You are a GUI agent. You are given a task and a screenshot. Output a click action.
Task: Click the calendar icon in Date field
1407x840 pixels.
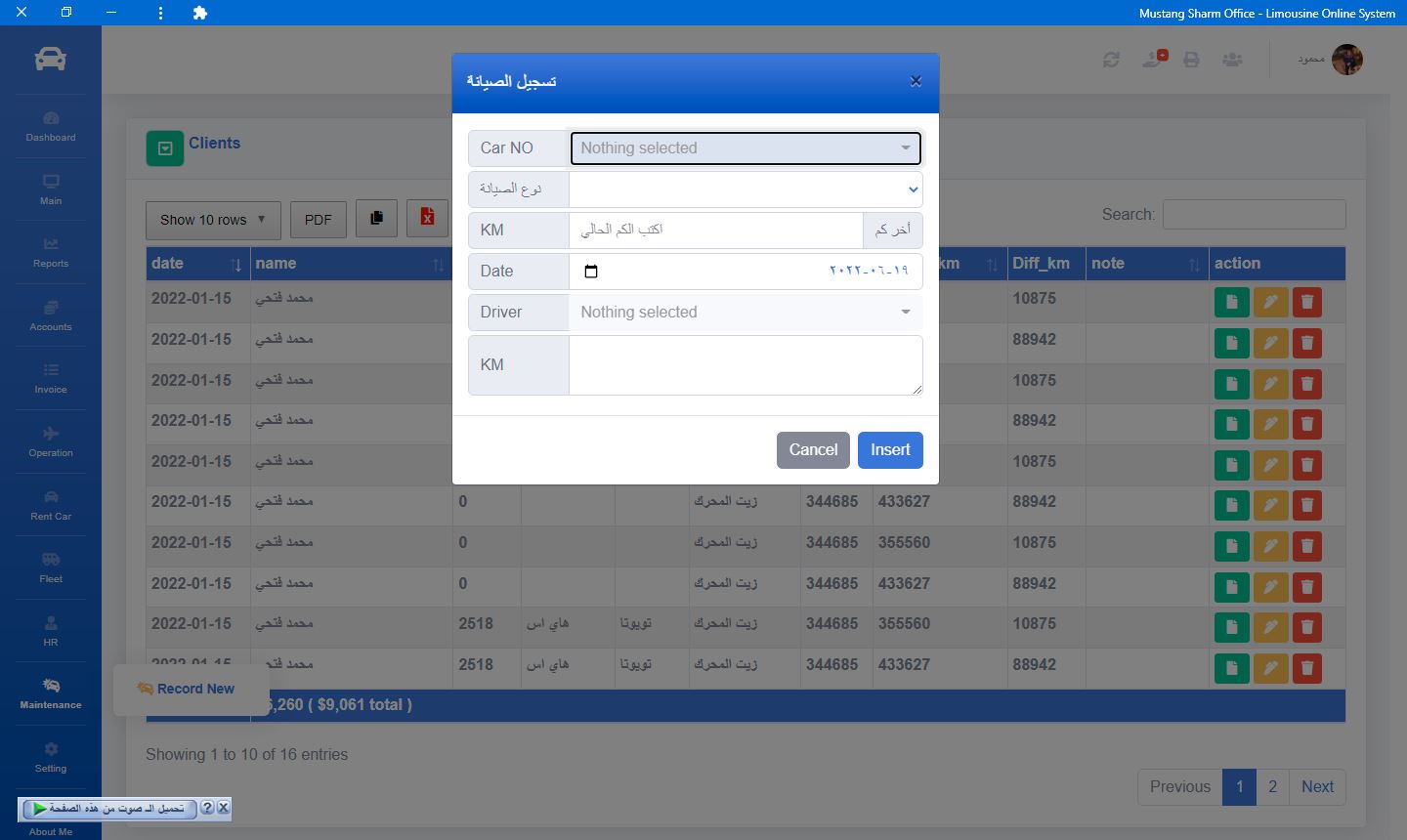(x=591, y=272)
